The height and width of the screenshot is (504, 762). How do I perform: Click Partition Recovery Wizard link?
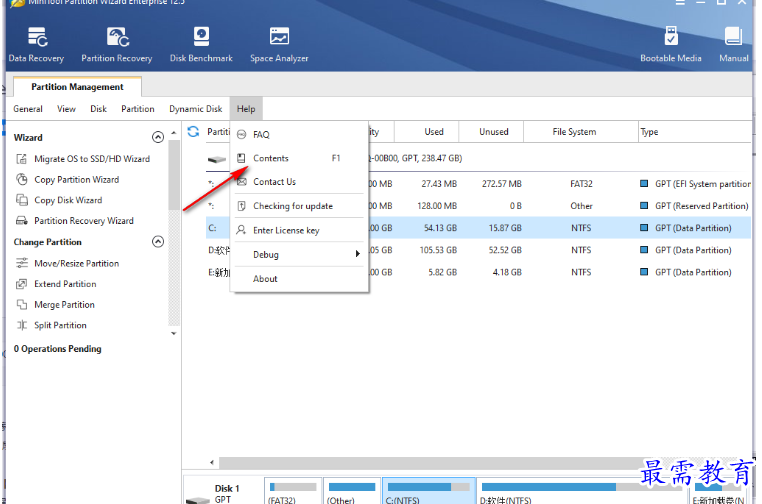pyautogui.click(x=84, y=221)
